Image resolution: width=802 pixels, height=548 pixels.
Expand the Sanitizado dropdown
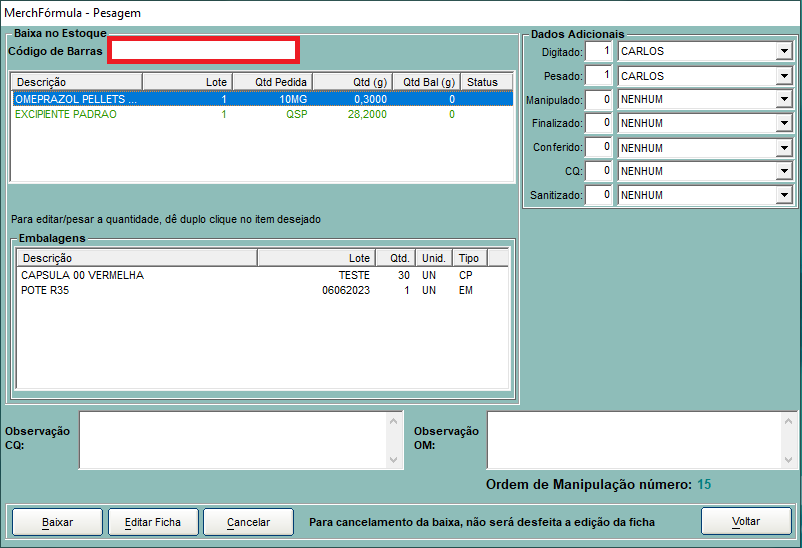(x=783, y=195)
